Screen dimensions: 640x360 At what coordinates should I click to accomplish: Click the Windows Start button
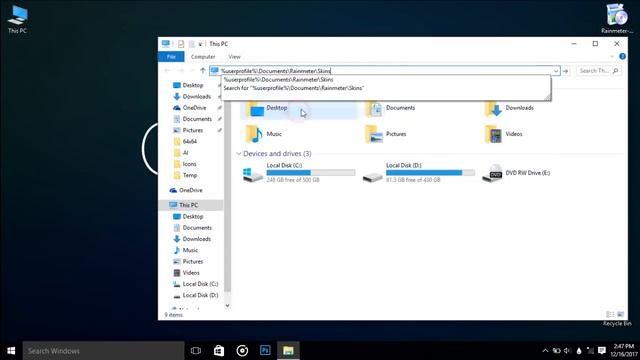coord(11,351)
